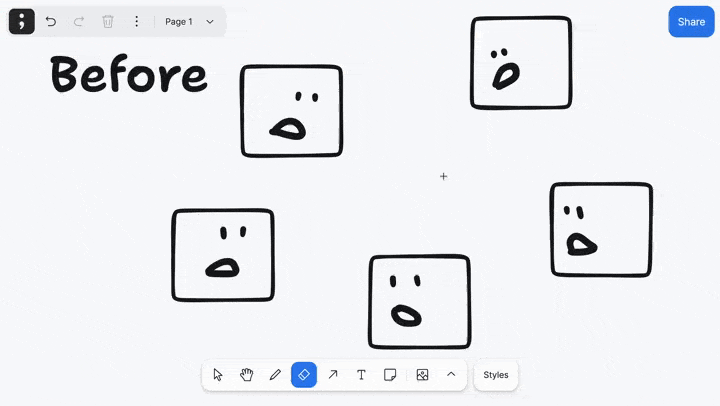Open the Image asset tool
This screenshot has height=406, width=720.
(422, 375)
